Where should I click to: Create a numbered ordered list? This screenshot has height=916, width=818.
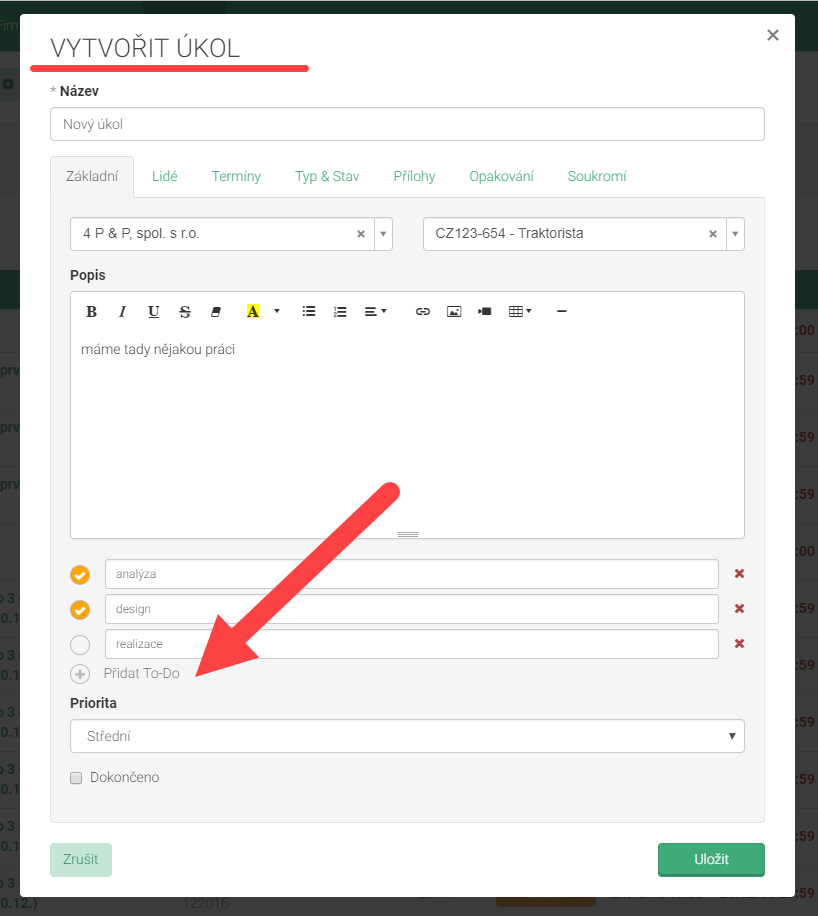coord(340,312)
